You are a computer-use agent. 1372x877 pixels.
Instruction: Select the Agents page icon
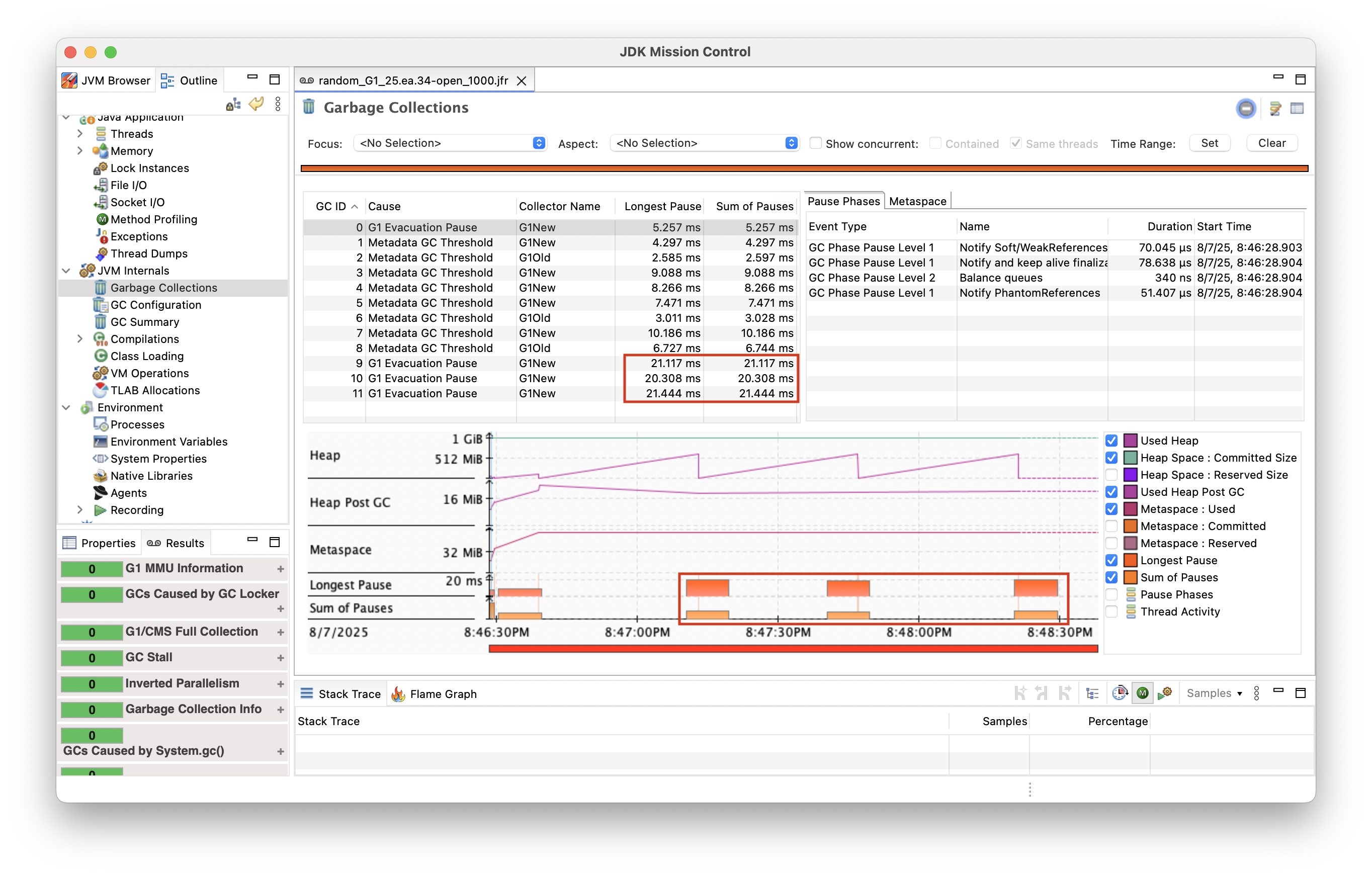pos(100,492)
